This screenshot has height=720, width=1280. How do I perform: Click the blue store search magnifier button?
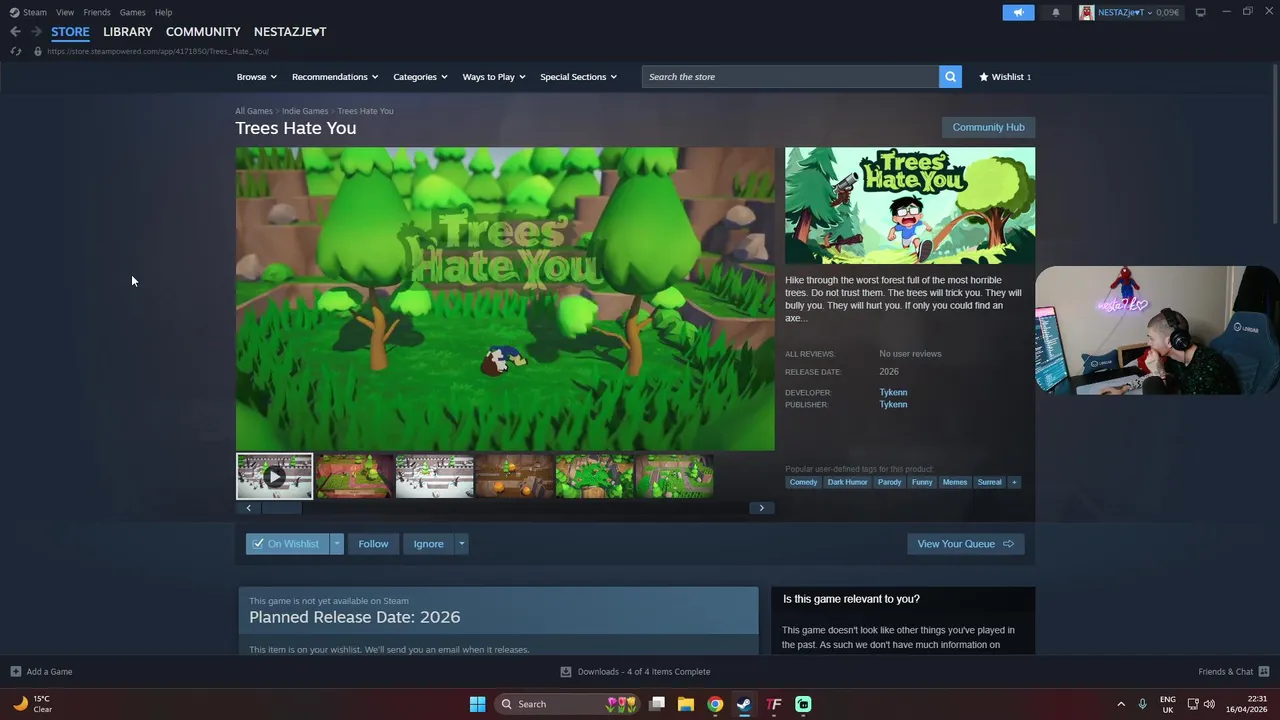(x=950, y=77)
